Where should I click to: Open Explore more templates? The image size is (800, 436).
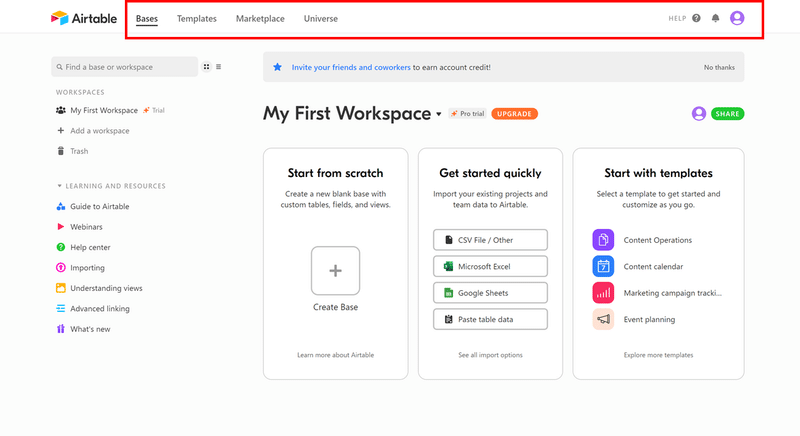658,355
